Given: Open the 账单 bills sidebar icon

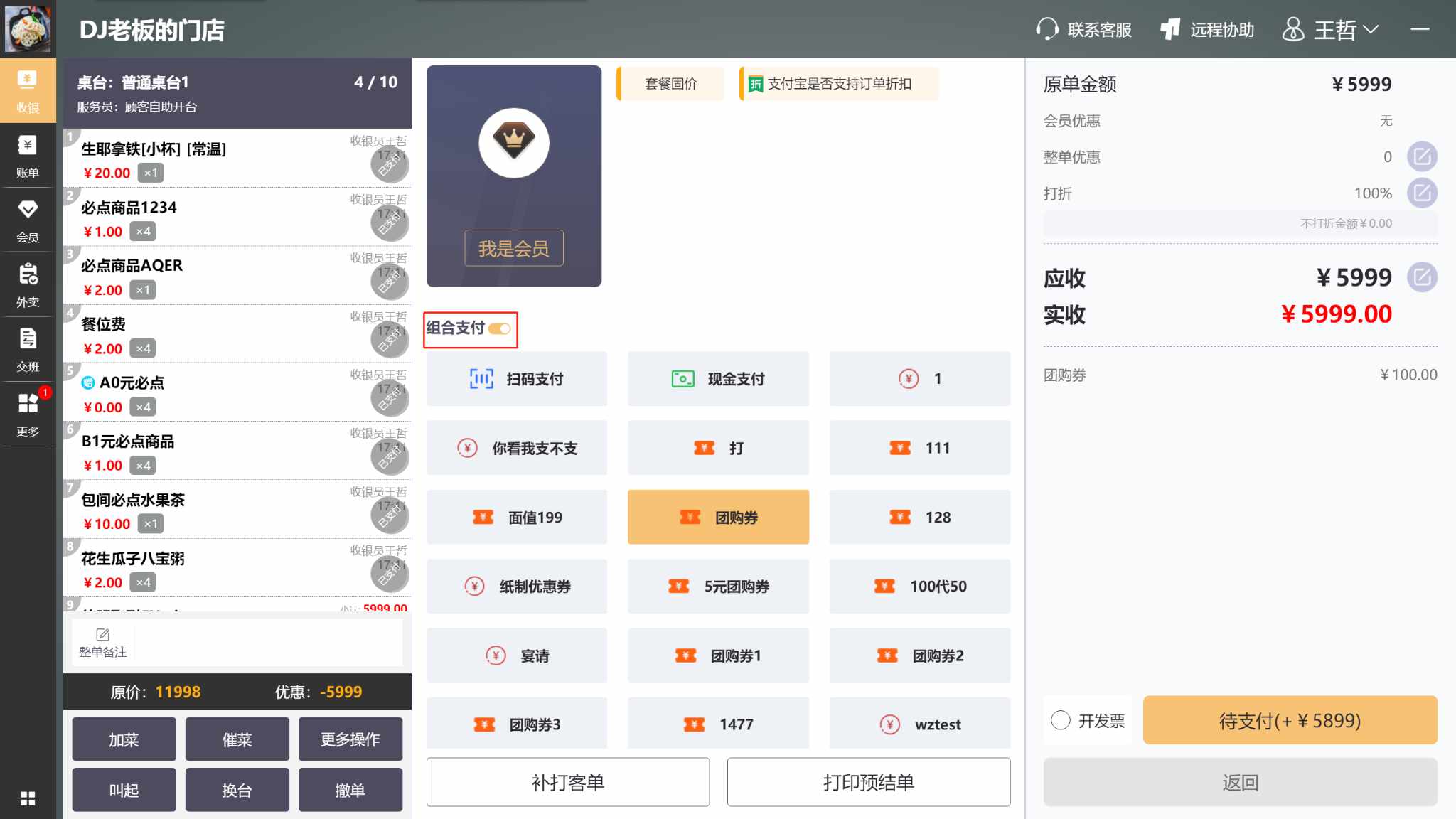Looking at the screenshot, I should coord(28,156).
